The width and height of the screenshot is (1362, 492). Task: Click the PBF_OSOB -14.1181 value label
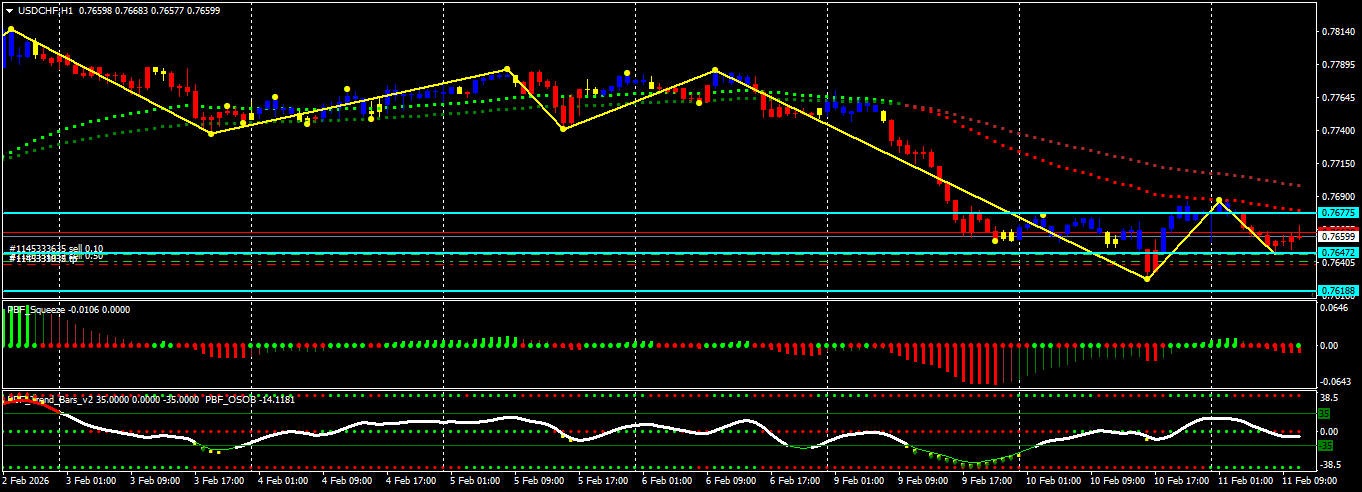(x=249, y=399)
